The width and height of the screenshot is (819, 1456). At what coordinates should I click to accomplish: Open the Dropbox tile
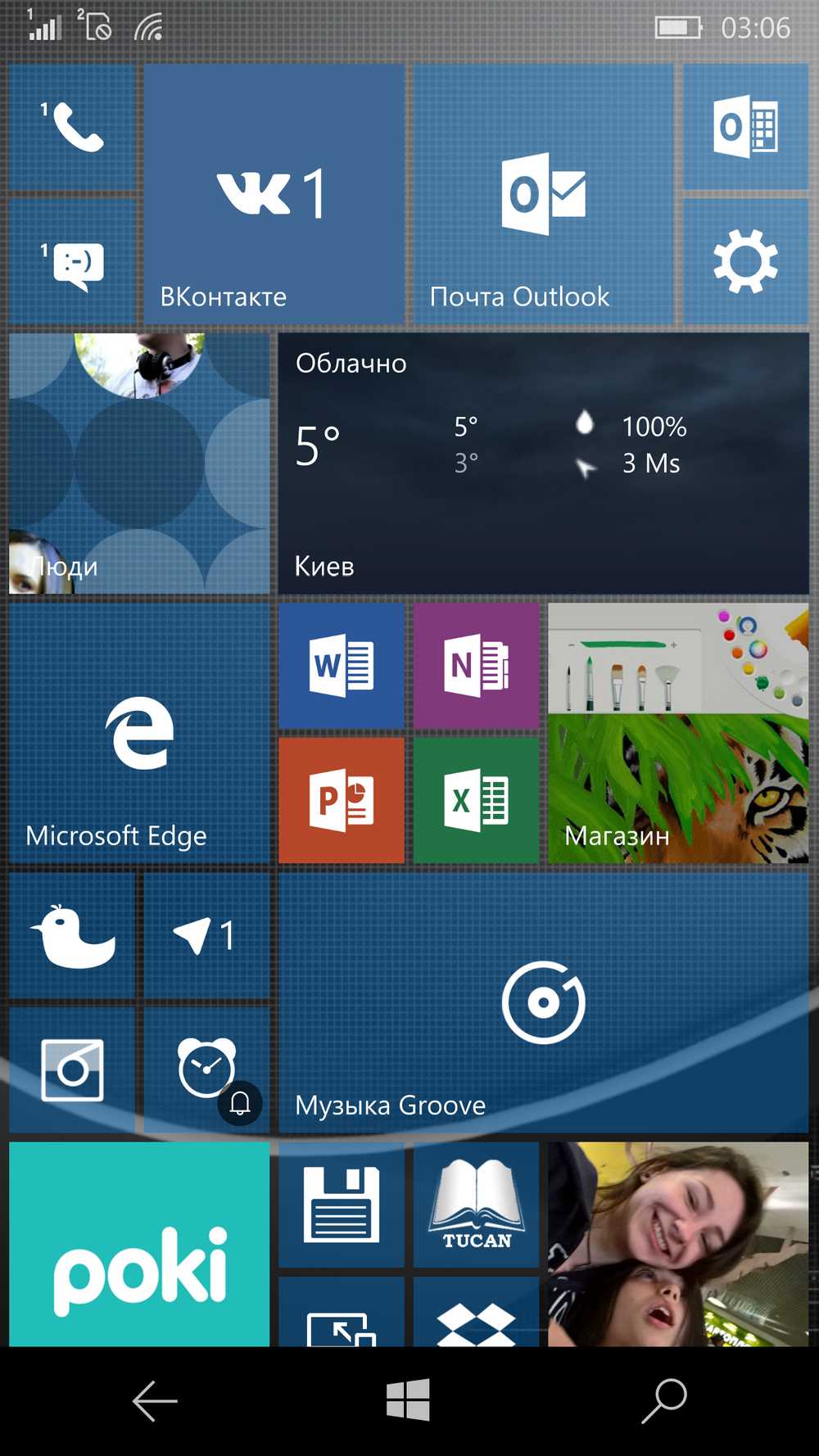[x=477, y=1311]
